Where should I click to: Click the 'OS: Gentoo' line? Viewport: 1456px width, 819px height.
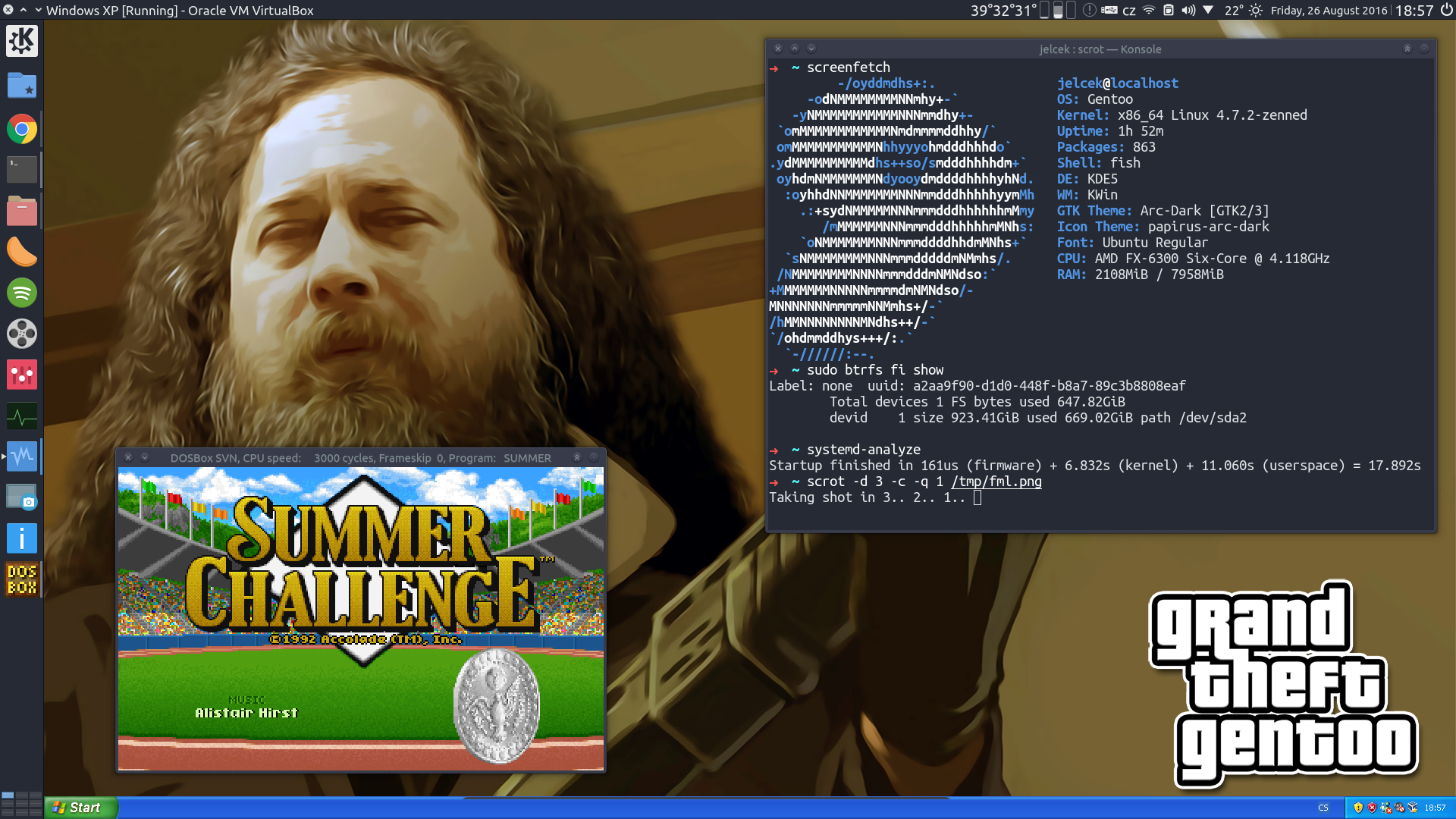pos(1095,99)
